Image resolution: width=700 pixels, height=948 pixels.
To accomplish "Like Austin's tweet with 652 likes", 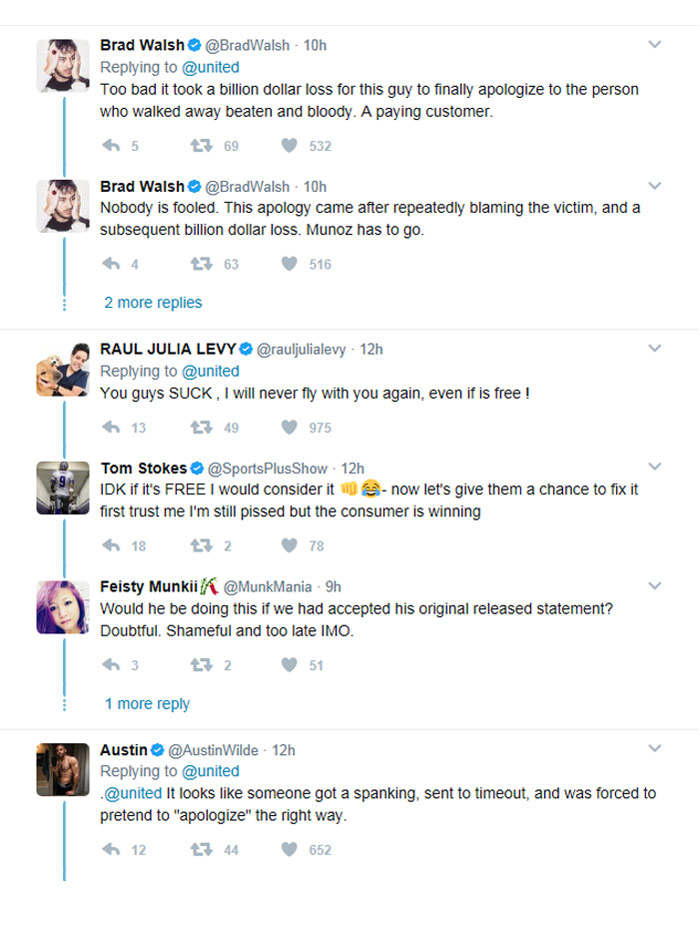I will pyautogui.click(x=289, y=850).
